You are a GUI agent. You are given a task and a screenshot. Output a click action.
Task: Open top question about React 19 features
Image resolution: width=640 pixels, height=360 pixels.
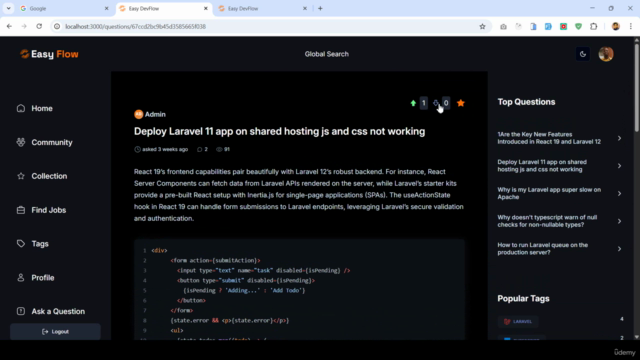(x=549, y=138)
